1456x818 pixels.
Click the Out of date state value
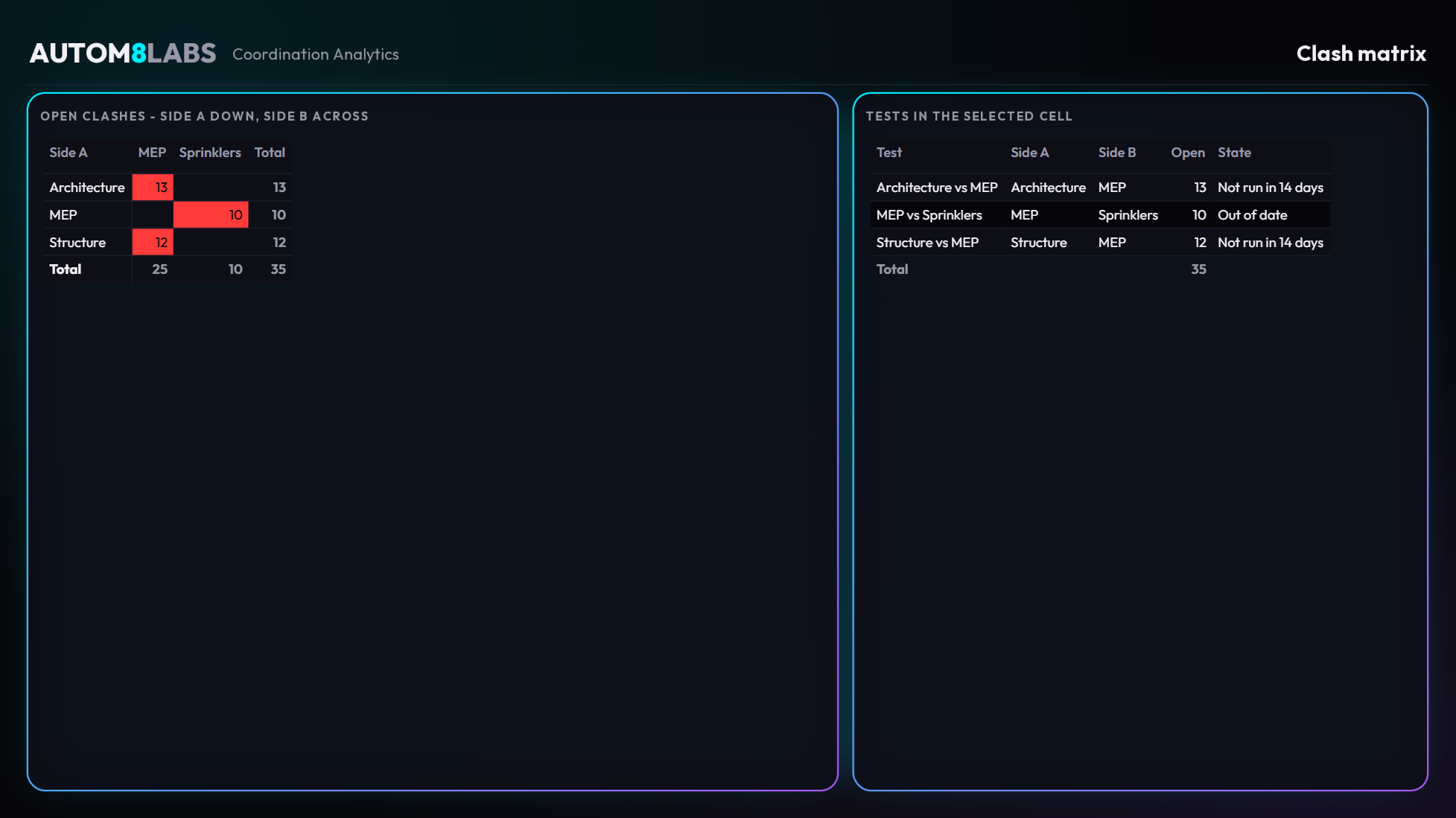[1253, 215]
